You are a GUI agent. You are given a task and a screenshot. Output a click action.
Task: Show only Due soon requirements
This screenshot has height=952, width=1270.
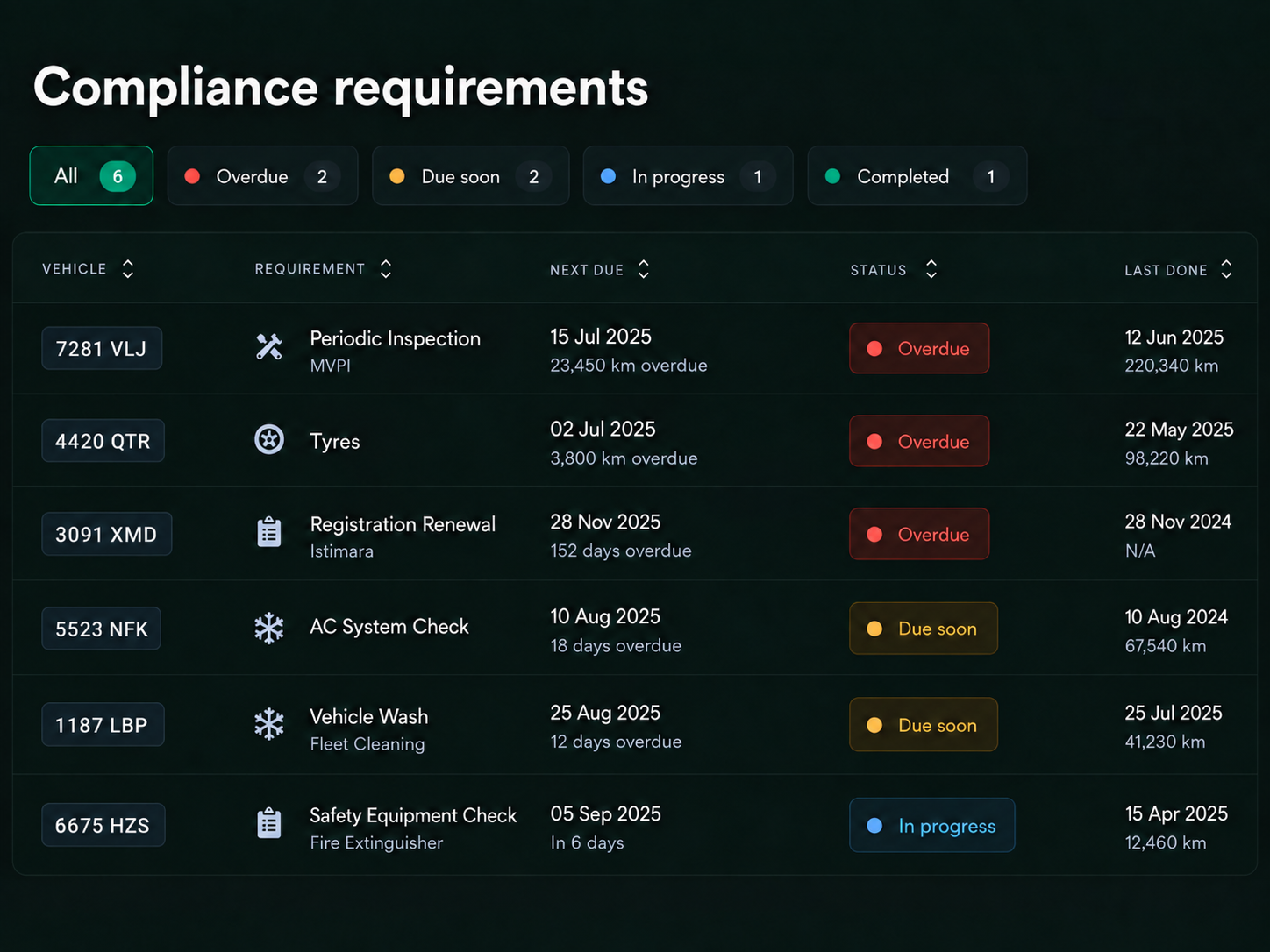471,175
